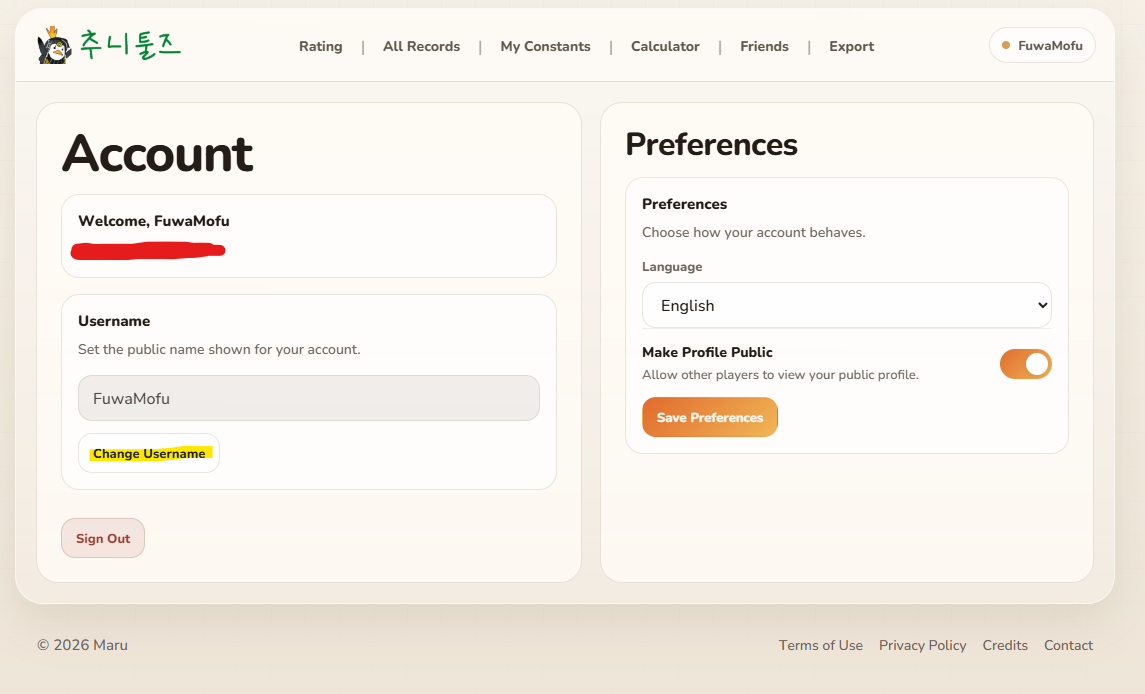The width and height of the screenshot is (1145, 694).
Task: Open the Credits link in footer
Action: click(x=1005, y=645)
